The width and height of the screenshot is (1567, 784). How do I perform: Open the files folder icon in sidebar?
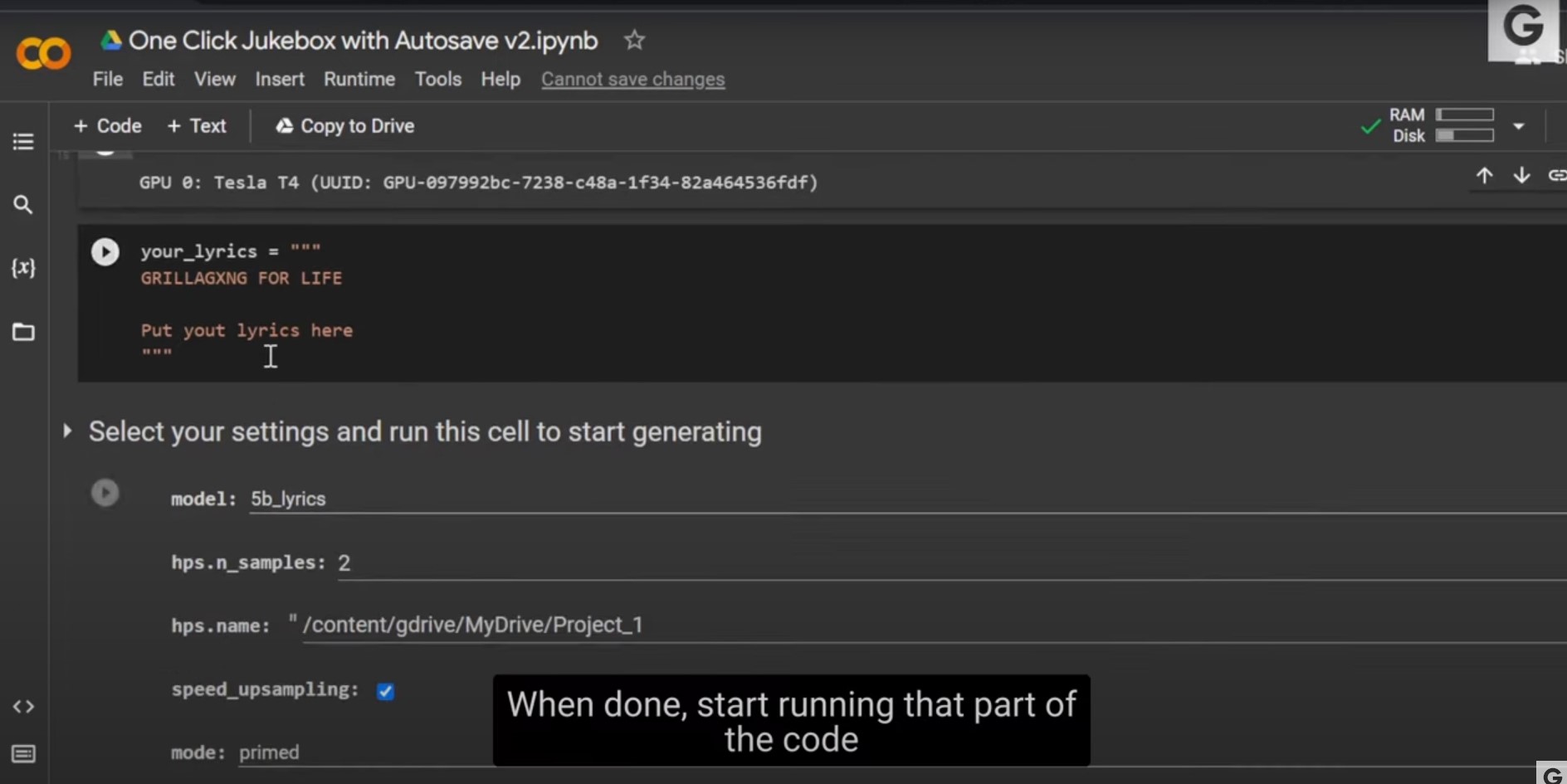pos(23,332)
